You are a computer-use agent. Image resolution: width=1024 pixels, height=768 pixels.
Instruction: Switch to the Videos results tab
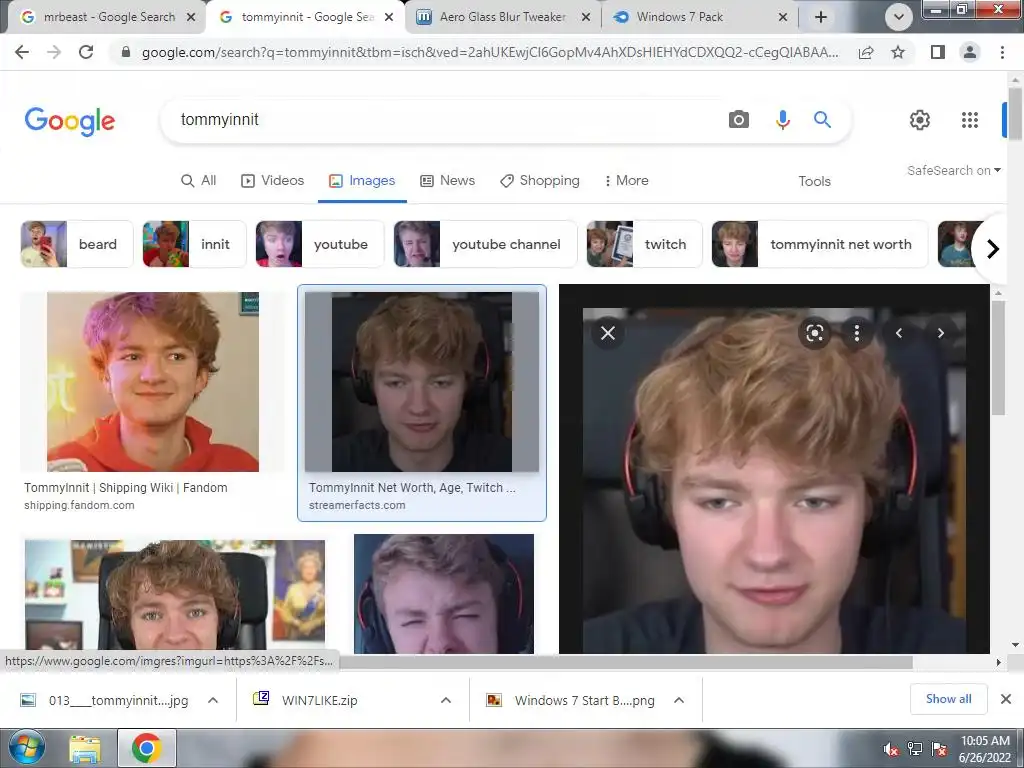pyautogui.click(x=272, y=180)
